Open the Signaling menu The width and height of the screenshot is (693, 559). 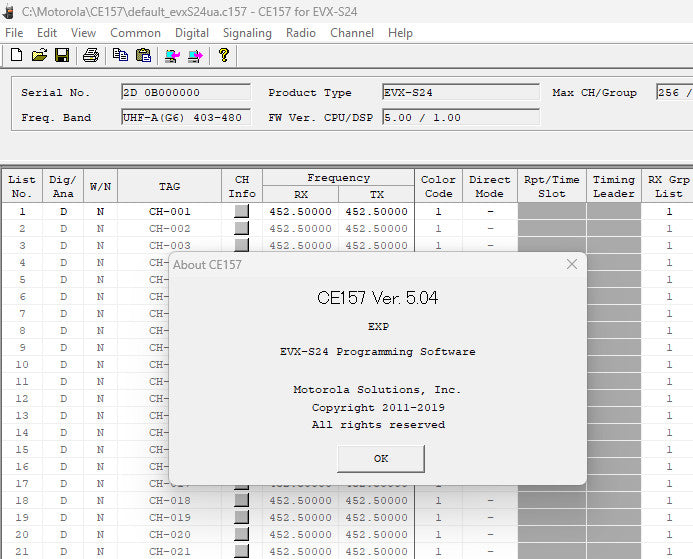[247, 33]
